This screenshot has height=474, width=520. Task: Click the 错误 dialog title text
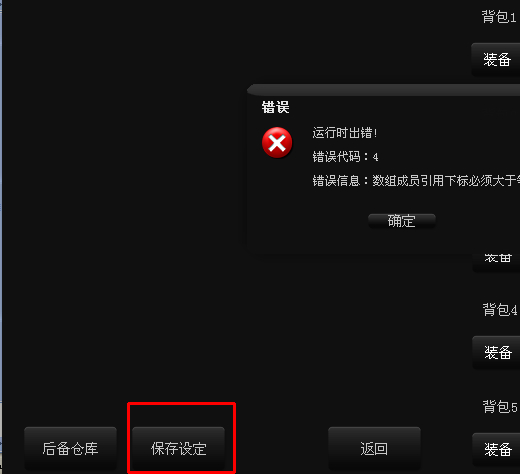[275, 107]
